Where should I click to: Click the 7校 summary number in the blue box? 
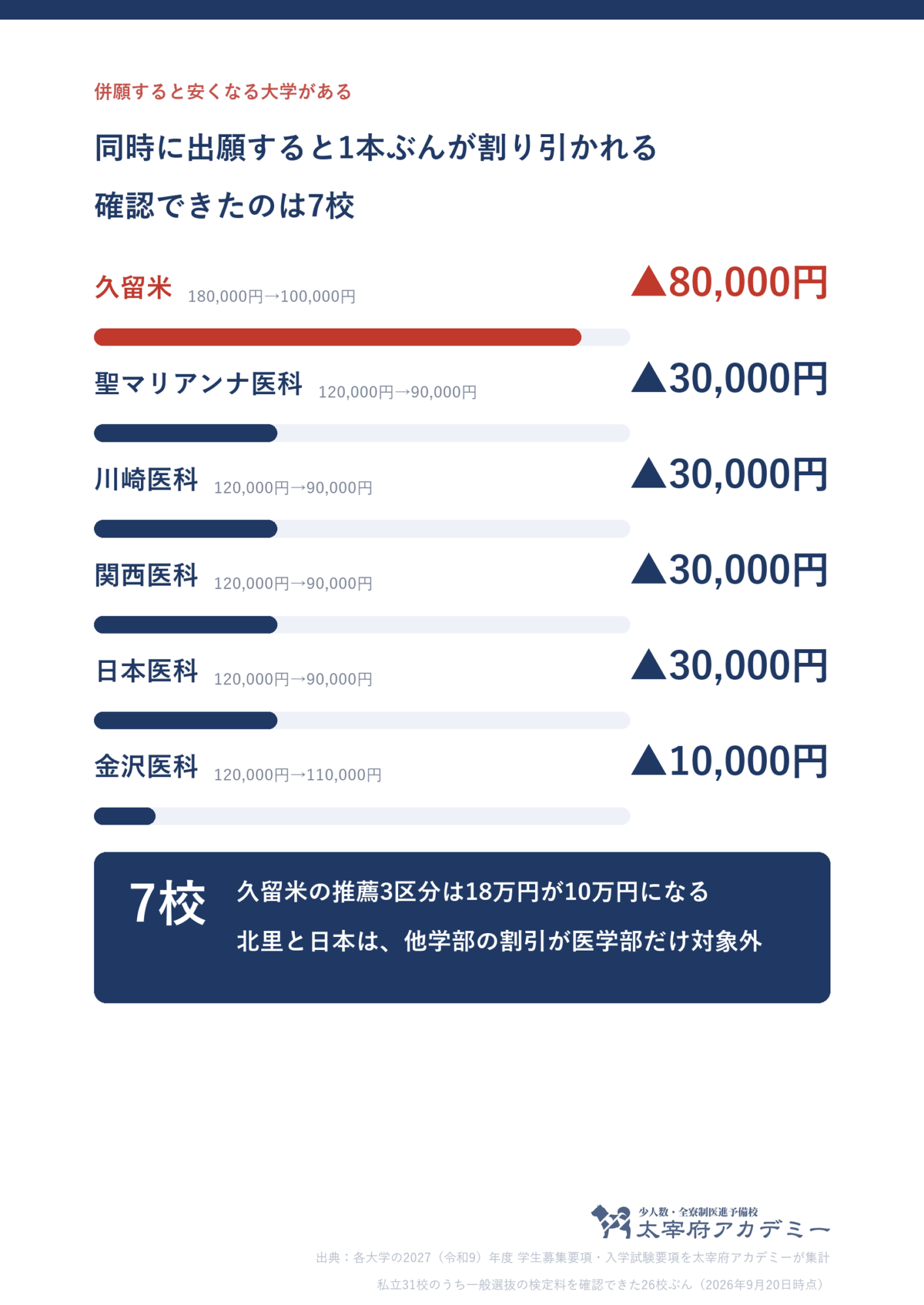tap(168, 903)
